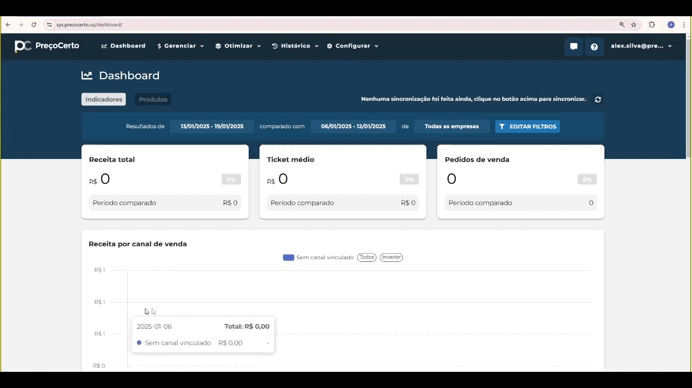Open the browser profile avatar

671,25
